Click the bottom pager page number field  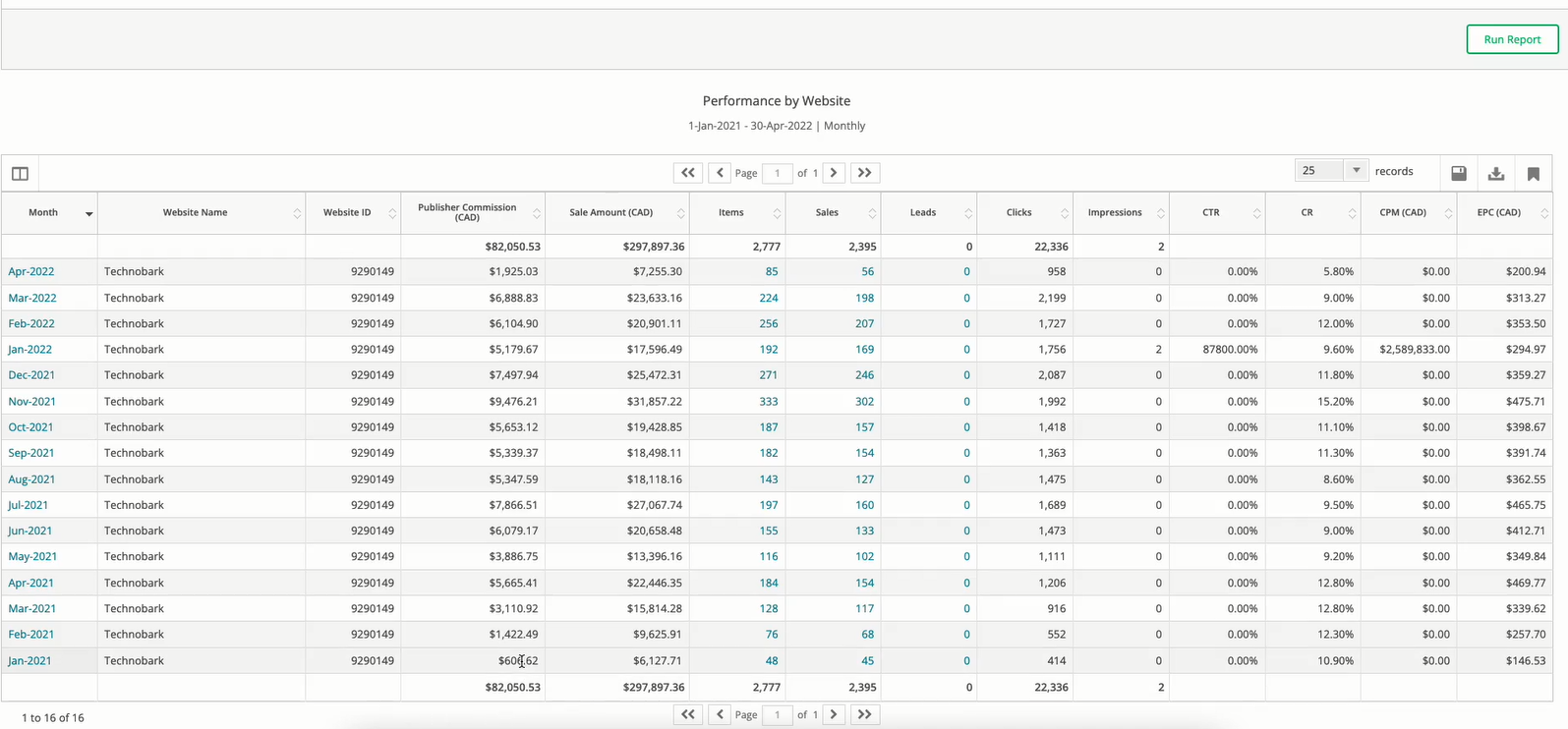coord(777,714)
